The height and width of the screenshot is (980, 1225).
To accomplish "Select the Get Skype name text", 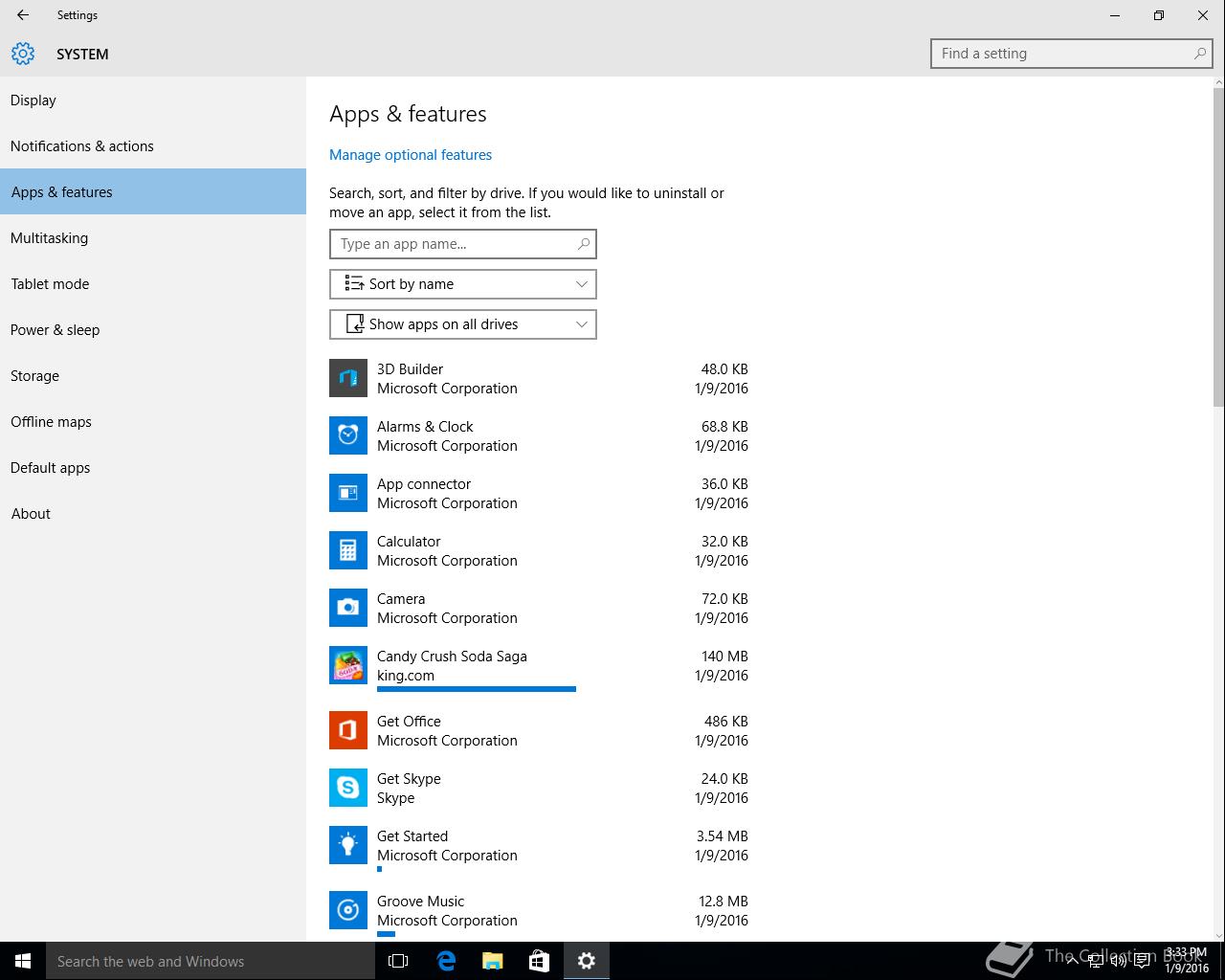I will [409, 779].
